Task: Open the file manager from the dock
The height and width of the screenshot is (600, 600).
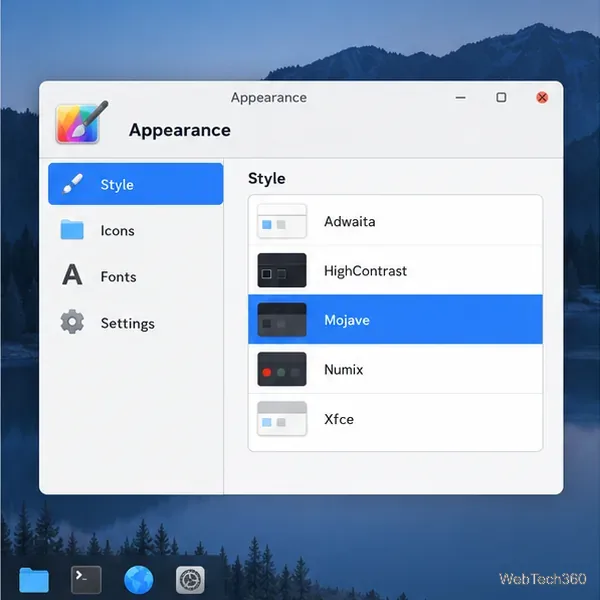Action: click(x=34, y=580)
